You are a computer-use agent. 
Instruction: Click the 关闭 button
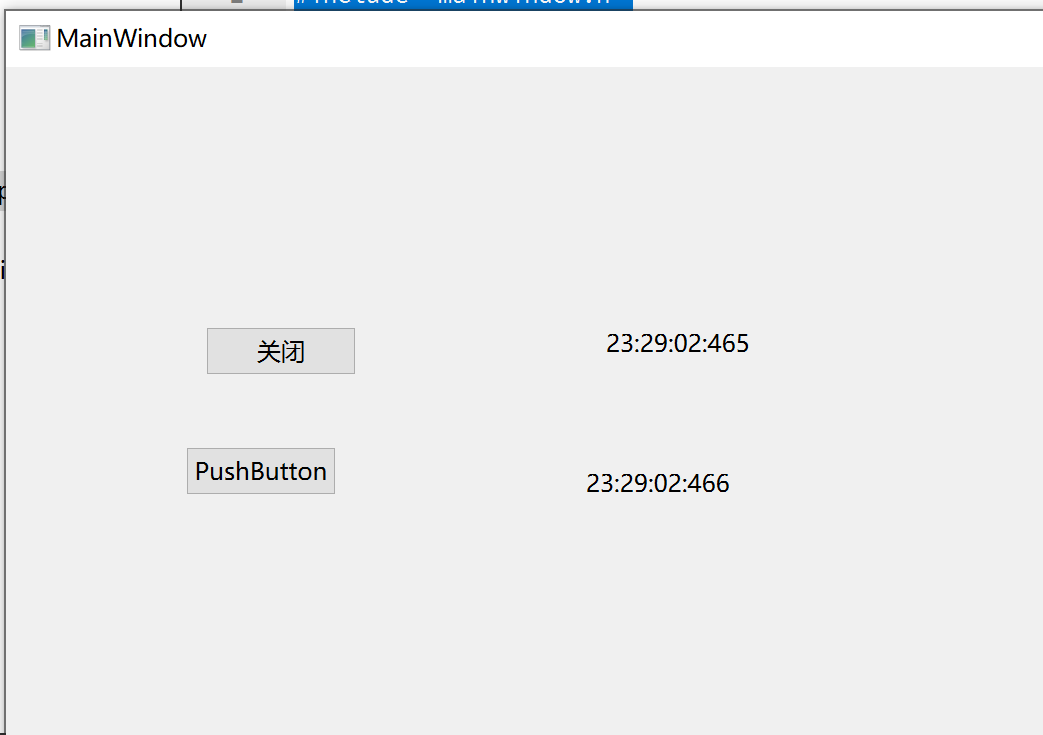(281, 351)
